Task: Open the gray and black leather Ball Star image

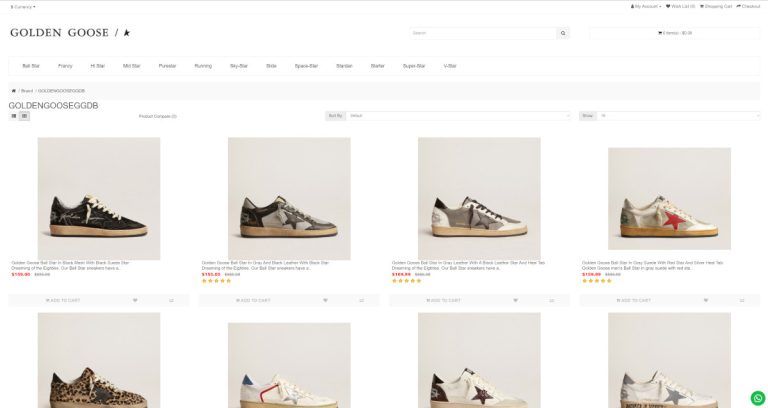Action: point(289,198)
